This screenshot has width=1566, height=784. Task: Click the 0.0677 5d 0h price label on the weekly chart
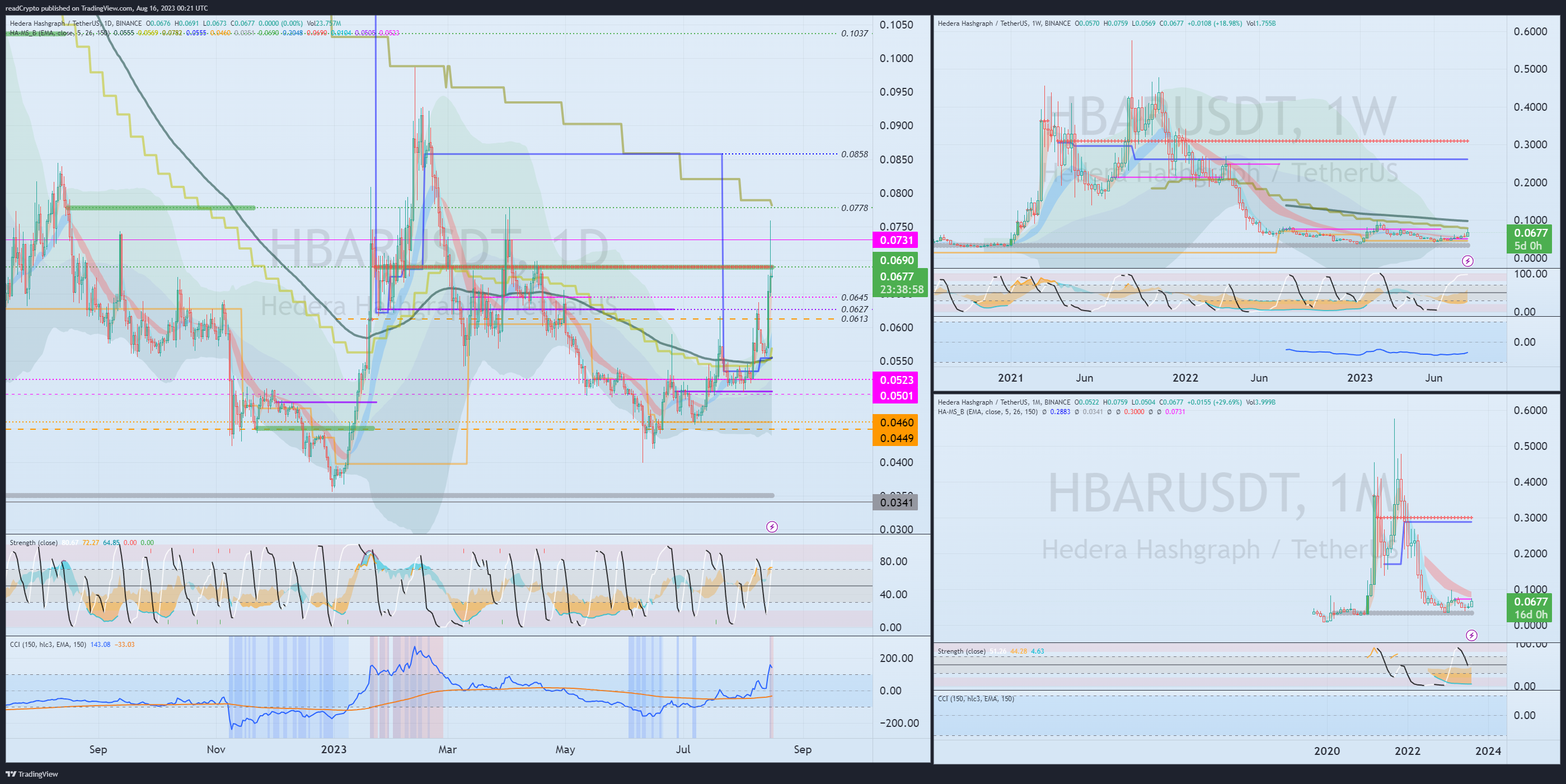[1529, 239]
